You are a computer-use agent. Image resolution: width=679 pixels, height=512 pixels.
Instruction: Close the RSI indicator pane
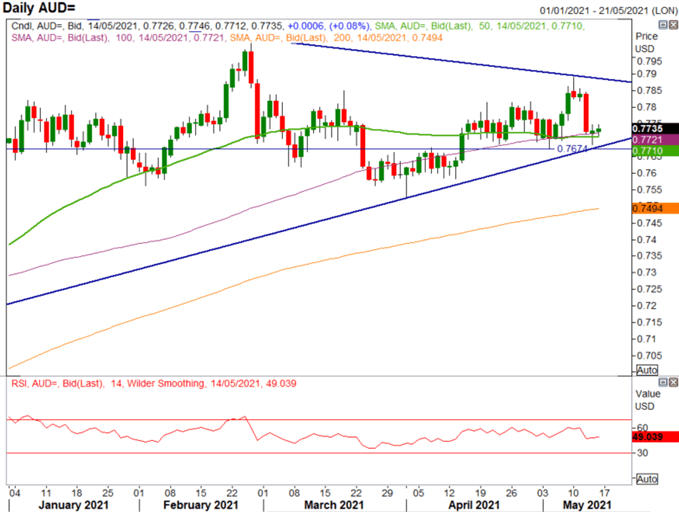tap(673, 382)
